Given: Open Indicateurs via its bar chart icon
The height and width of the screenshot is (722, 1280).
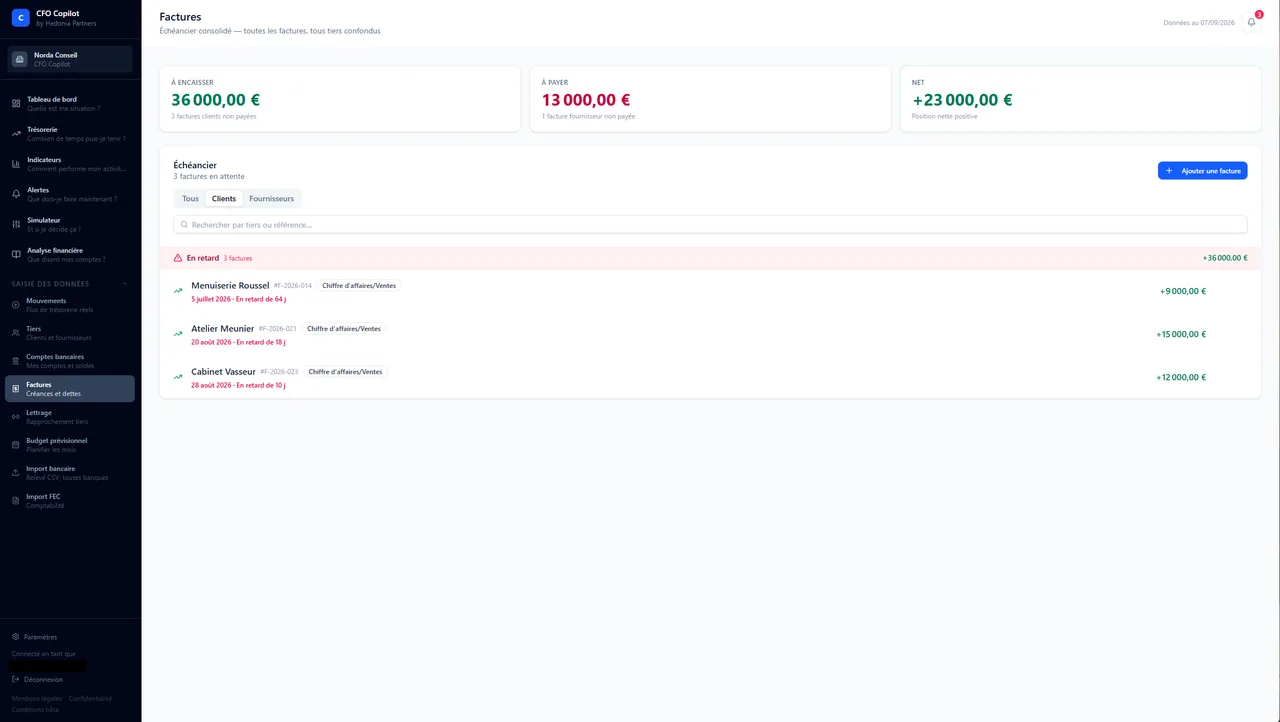Looking at the screenshot, I should (16, 164).
